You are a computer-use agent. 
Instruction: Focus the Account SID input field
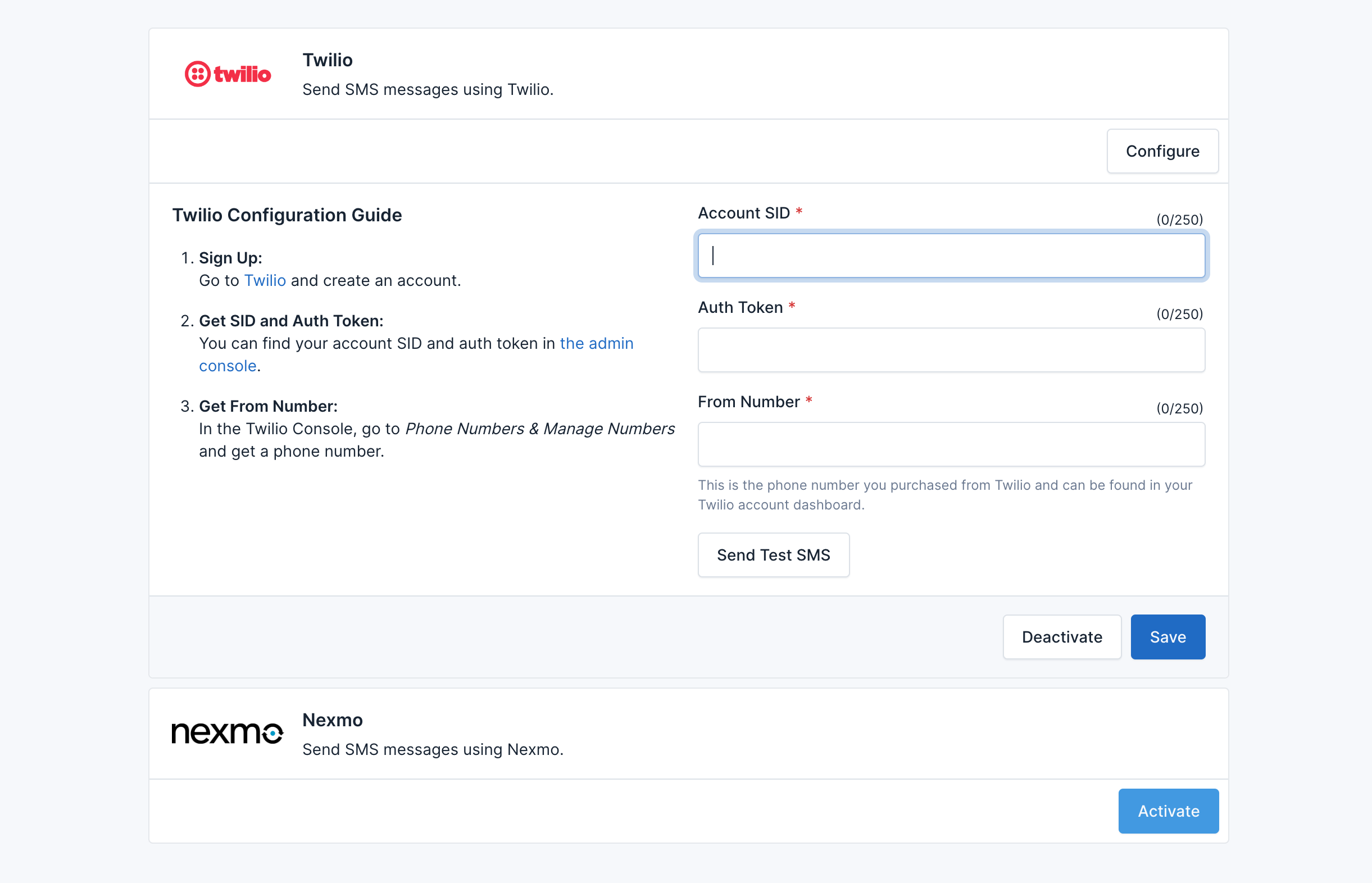(x=951, y=256)
